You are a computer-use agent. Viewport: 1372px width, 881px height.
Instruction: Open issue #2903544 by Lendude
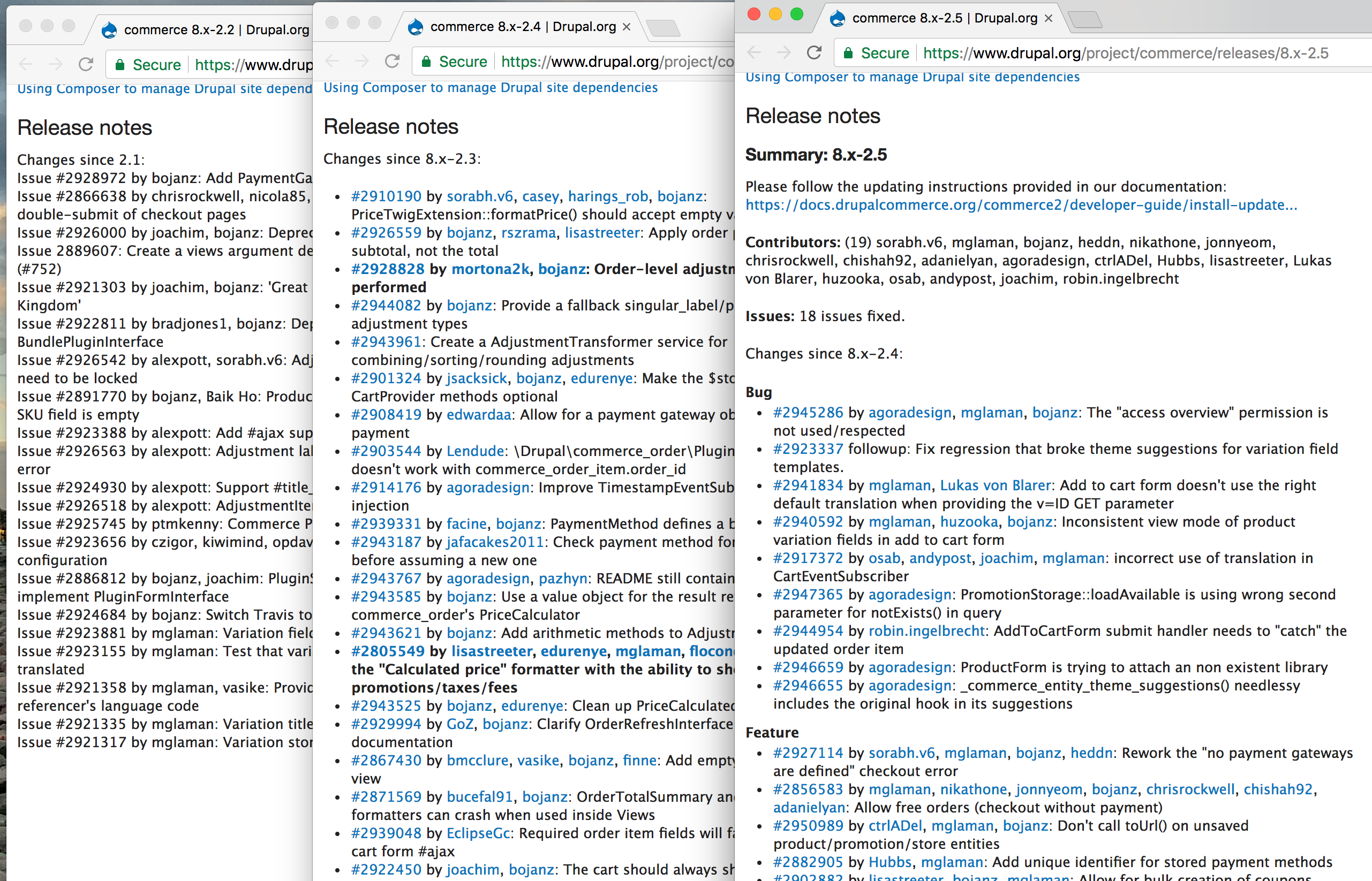coord(386,451)
